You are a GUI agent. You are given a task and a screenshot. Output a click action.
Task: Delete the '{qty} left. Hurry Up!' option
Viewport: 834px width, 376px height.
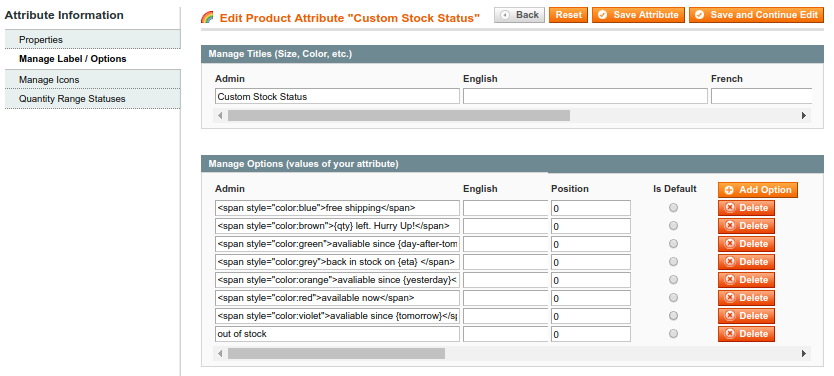click(746, 226)
